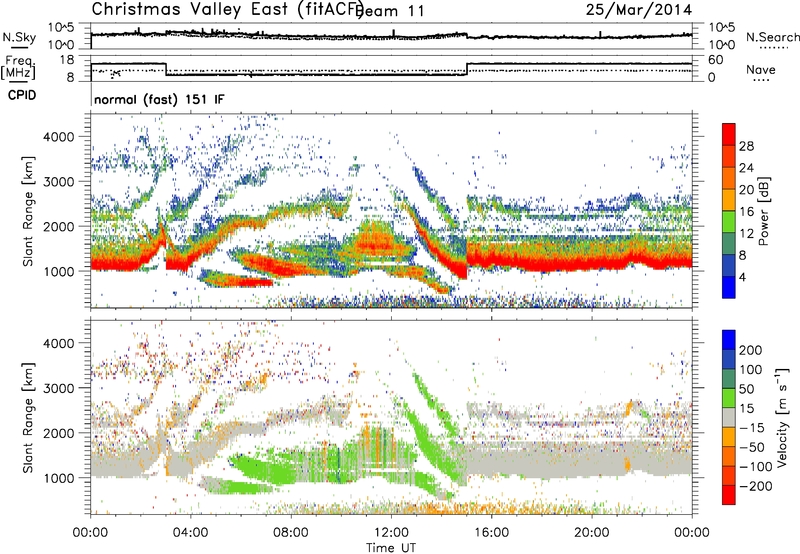Screen dimensions: 800x554
Task: Click the 'Freq. [MHz]' axis label
Action: pyautogui.click(x=18, y=67)
